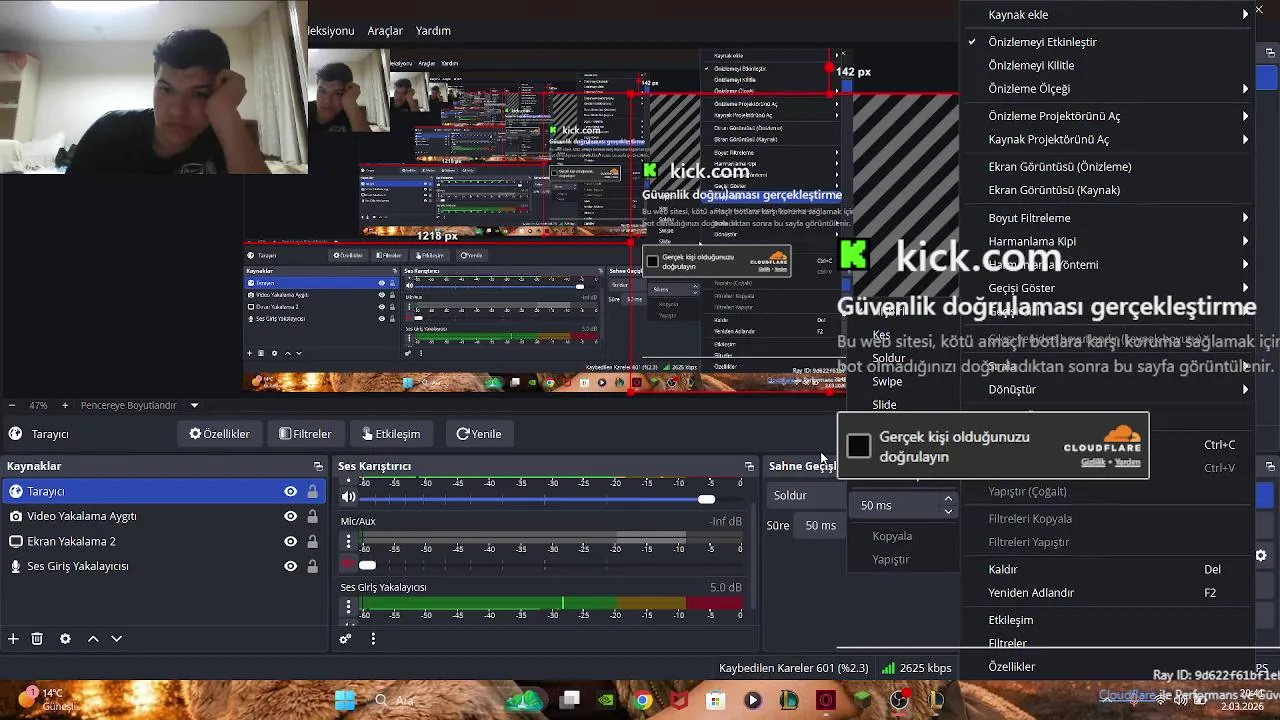Open the Windows Start menu

(x=345, y=700)
